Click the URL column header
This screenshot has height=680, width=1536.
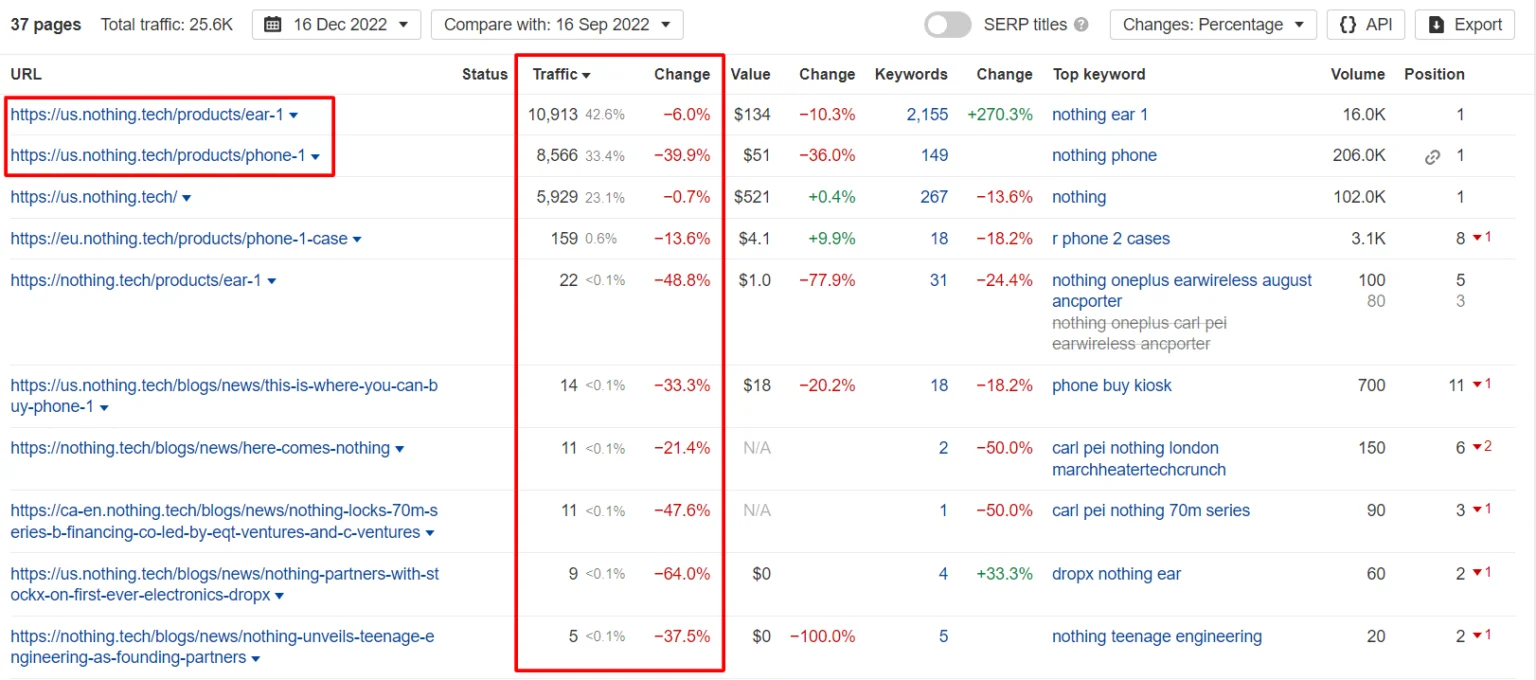26,74
